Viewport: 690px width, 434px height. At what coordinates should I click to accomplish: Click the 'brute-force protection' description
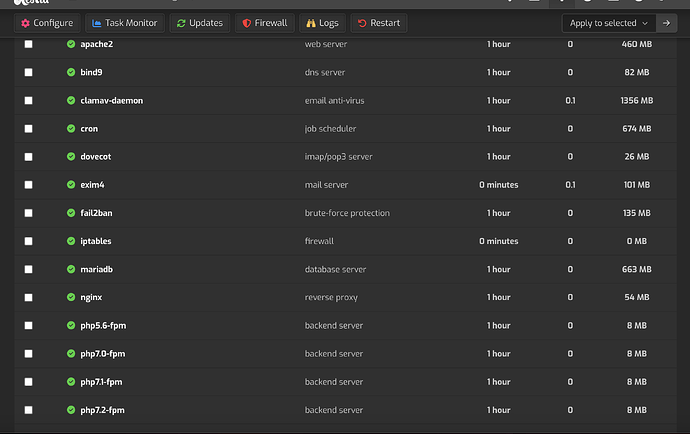[x=347, y=213]
